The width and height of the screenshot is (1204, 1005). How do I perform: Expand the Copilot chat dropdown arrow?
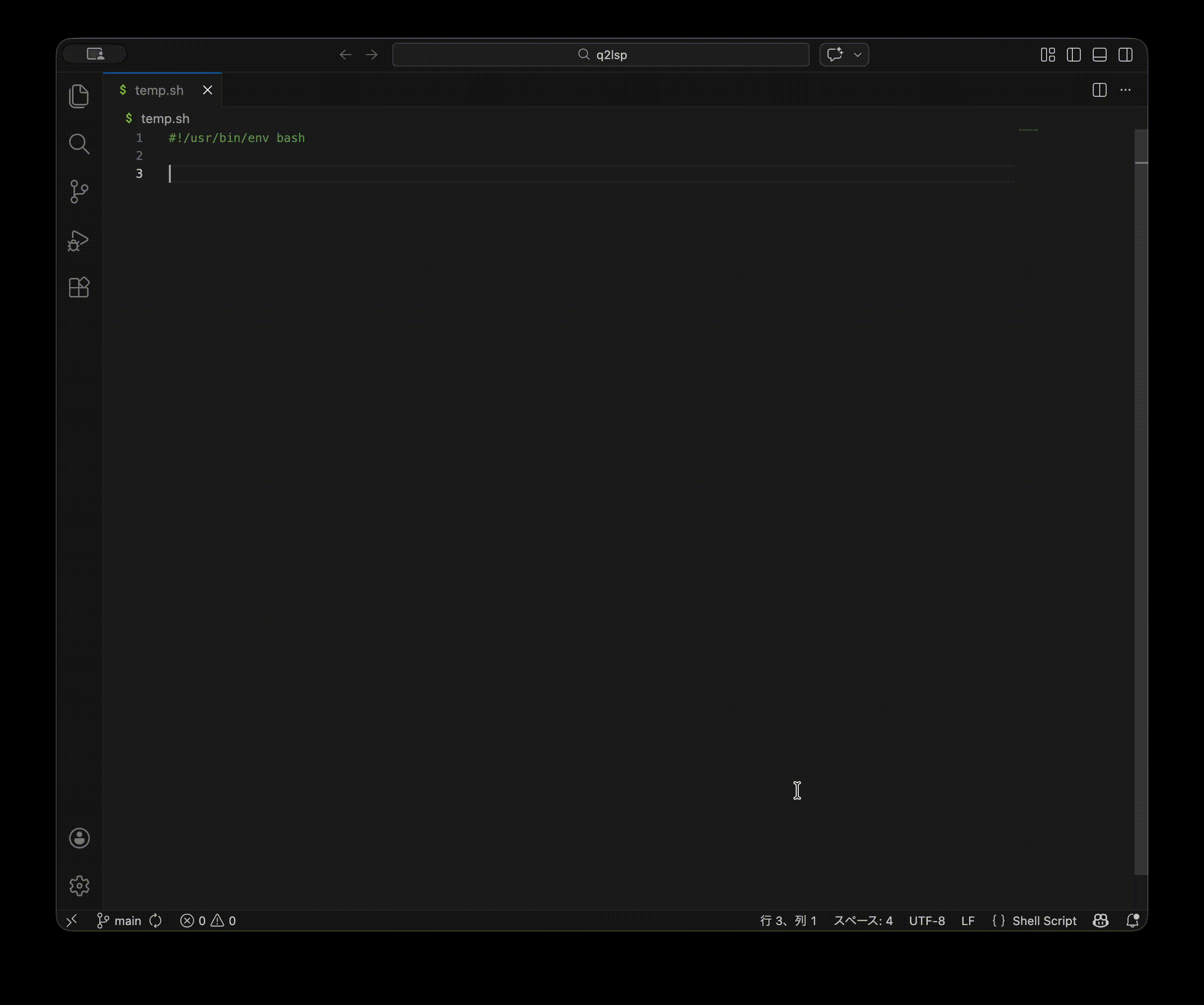(858, 55)
